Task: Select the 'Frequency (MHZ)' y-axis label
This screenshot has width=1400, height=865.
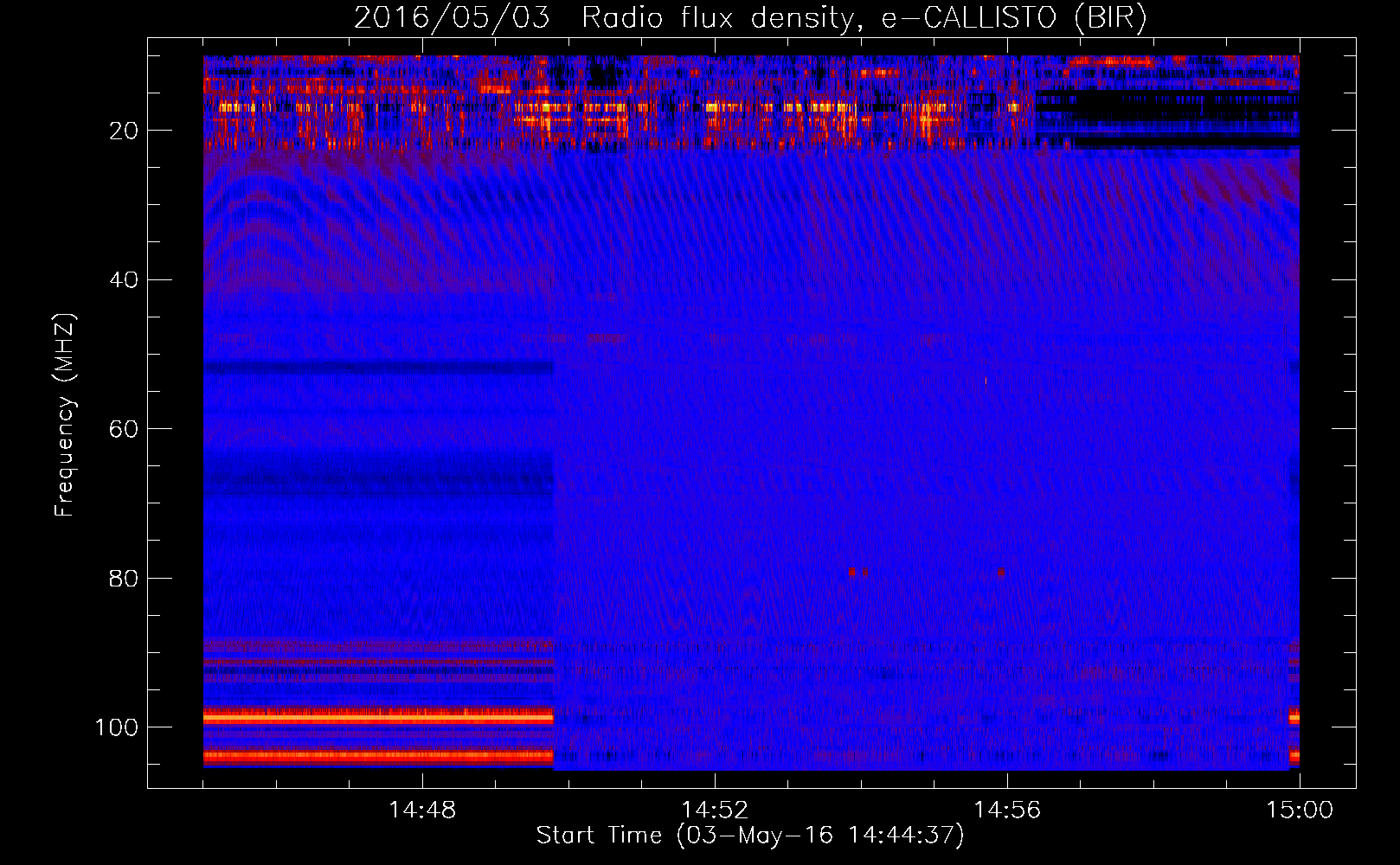Action: coord(65,415)
